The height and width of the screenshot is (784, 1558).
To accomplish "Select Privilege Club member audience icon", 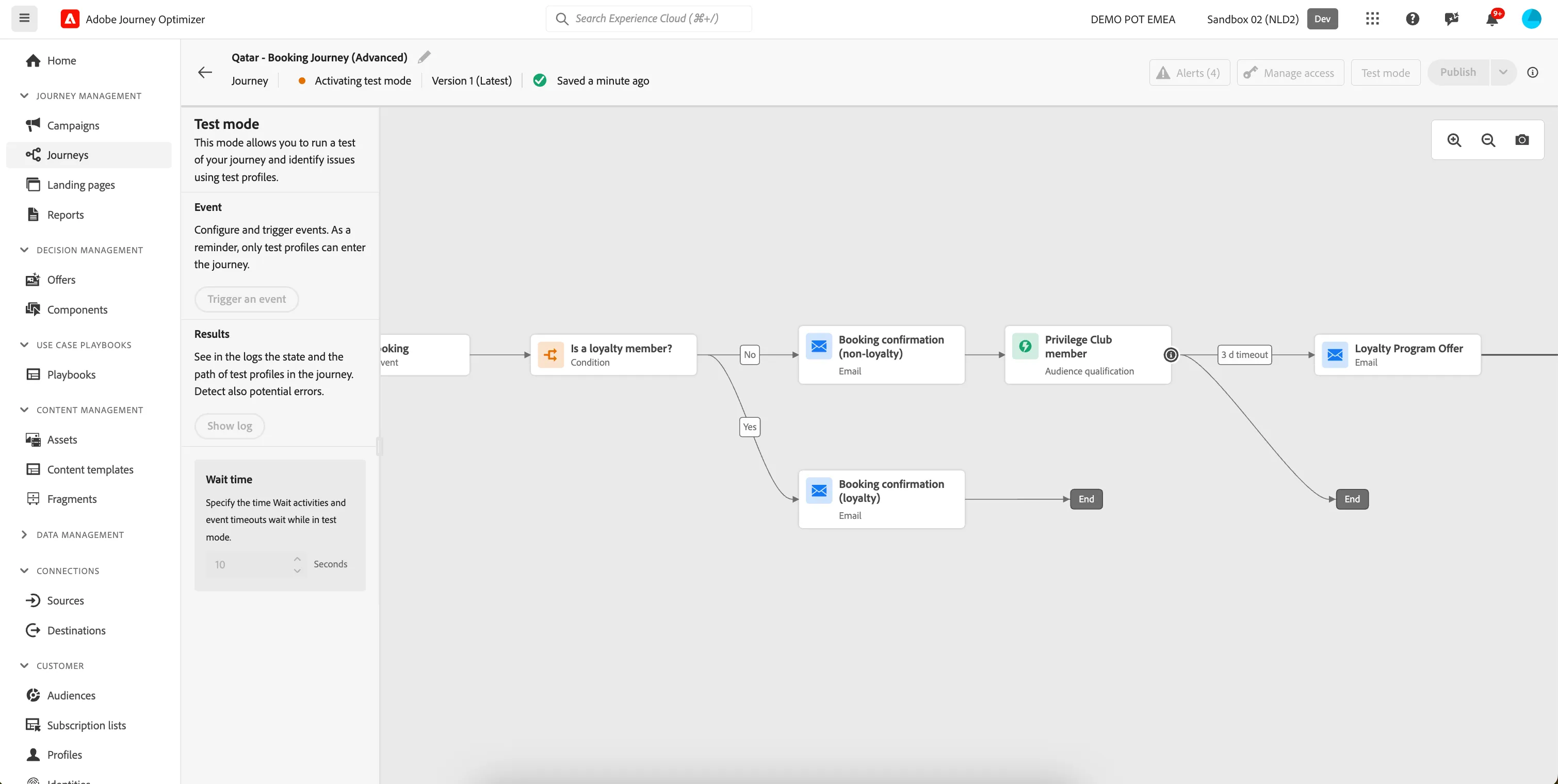I will point(1025,347).
